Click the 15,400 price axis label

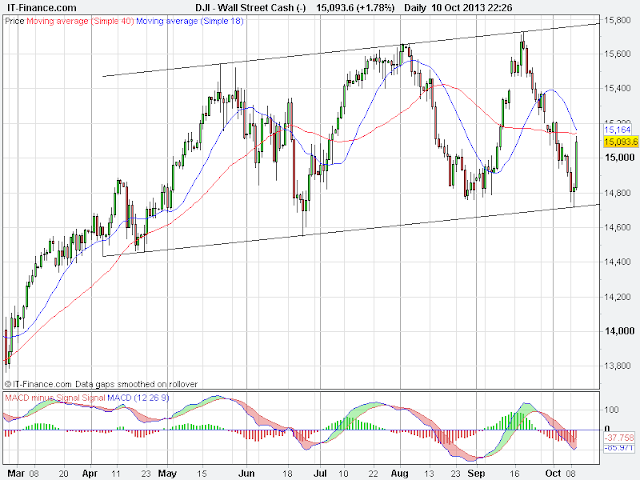(x=618, y=89)
